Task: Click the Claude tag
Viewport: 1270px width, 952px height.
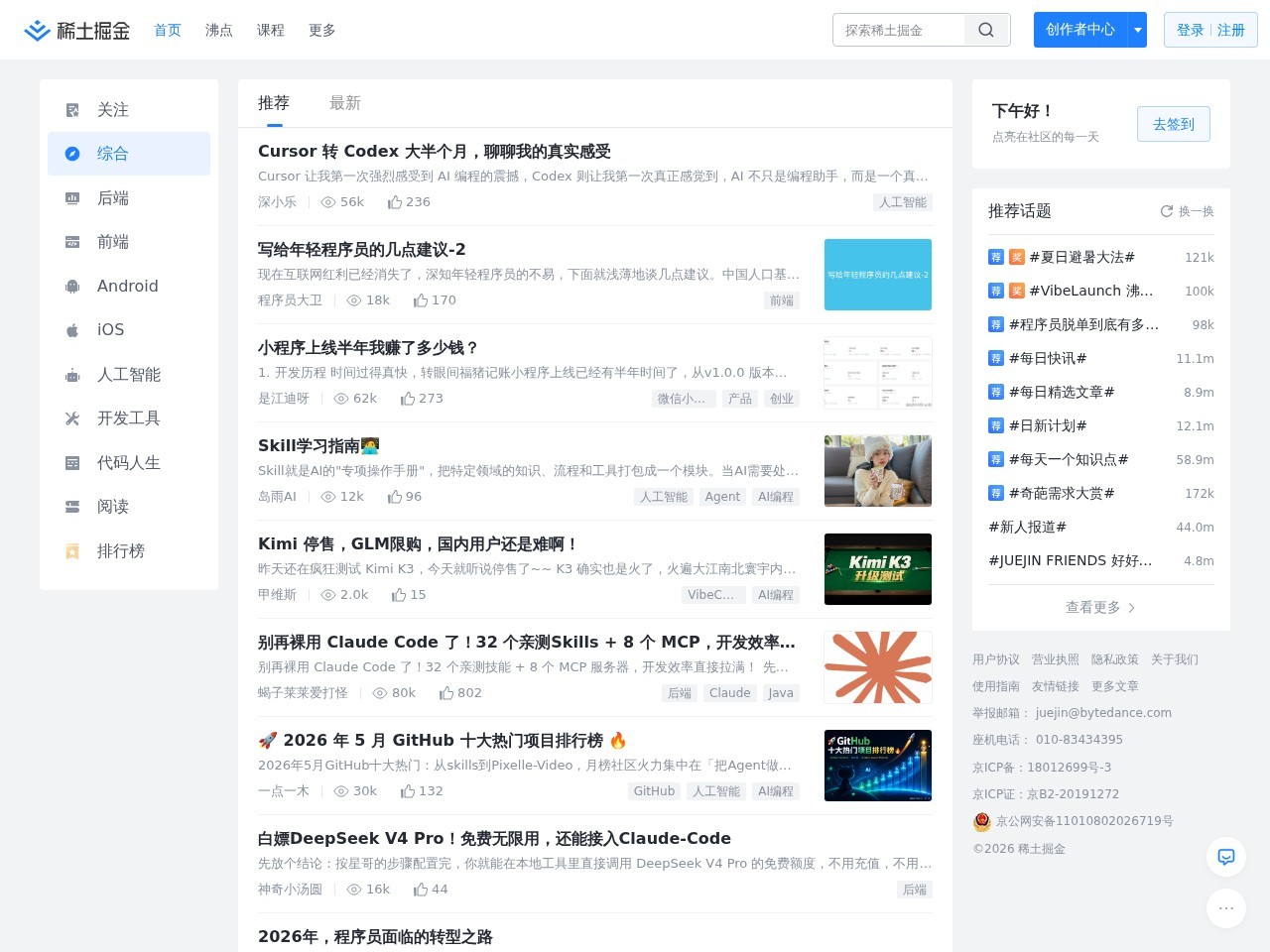Action: point(730,693)
